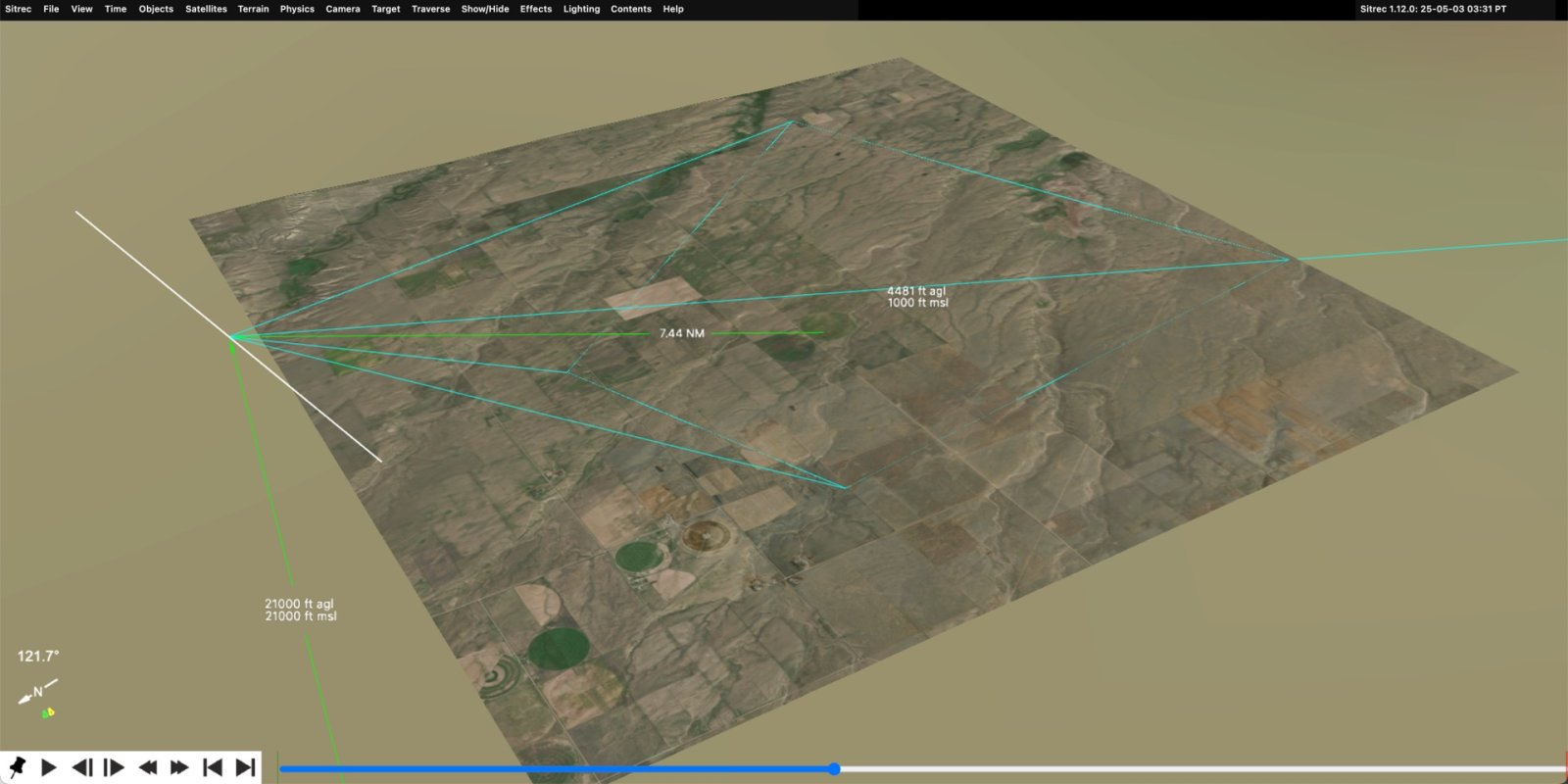Click the Sitrec menu title
The height and width of the screenshot is (784, 1568).
[x=18, y=9]
